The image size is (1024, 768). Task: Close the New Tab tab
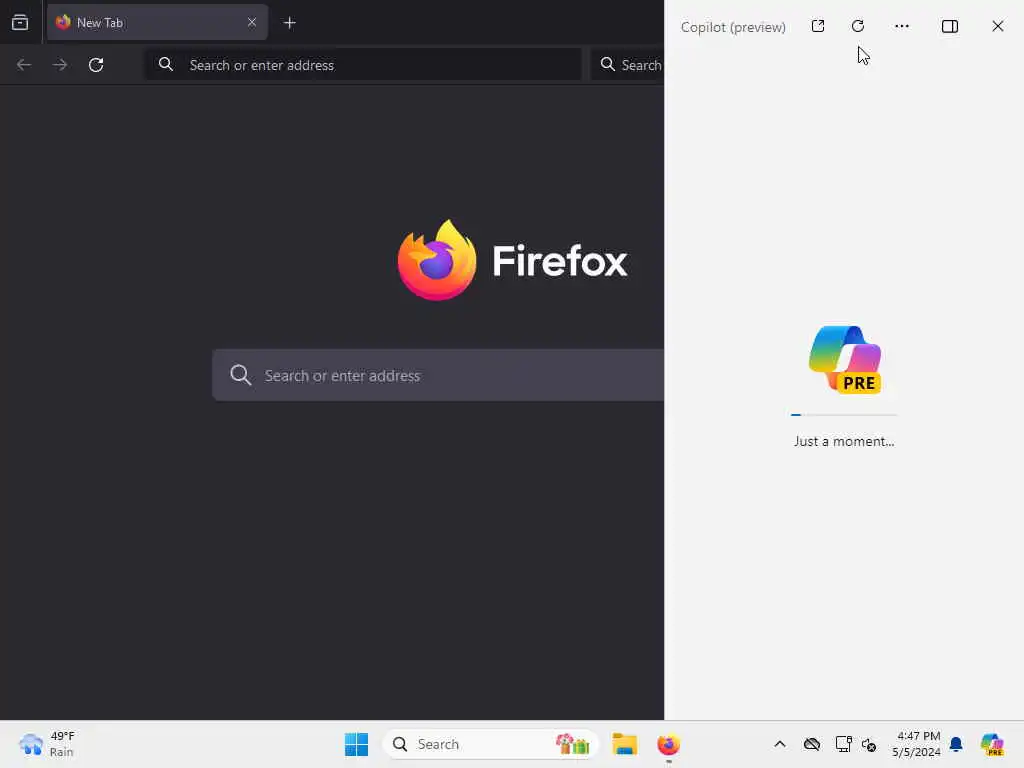tap(251, 22)
